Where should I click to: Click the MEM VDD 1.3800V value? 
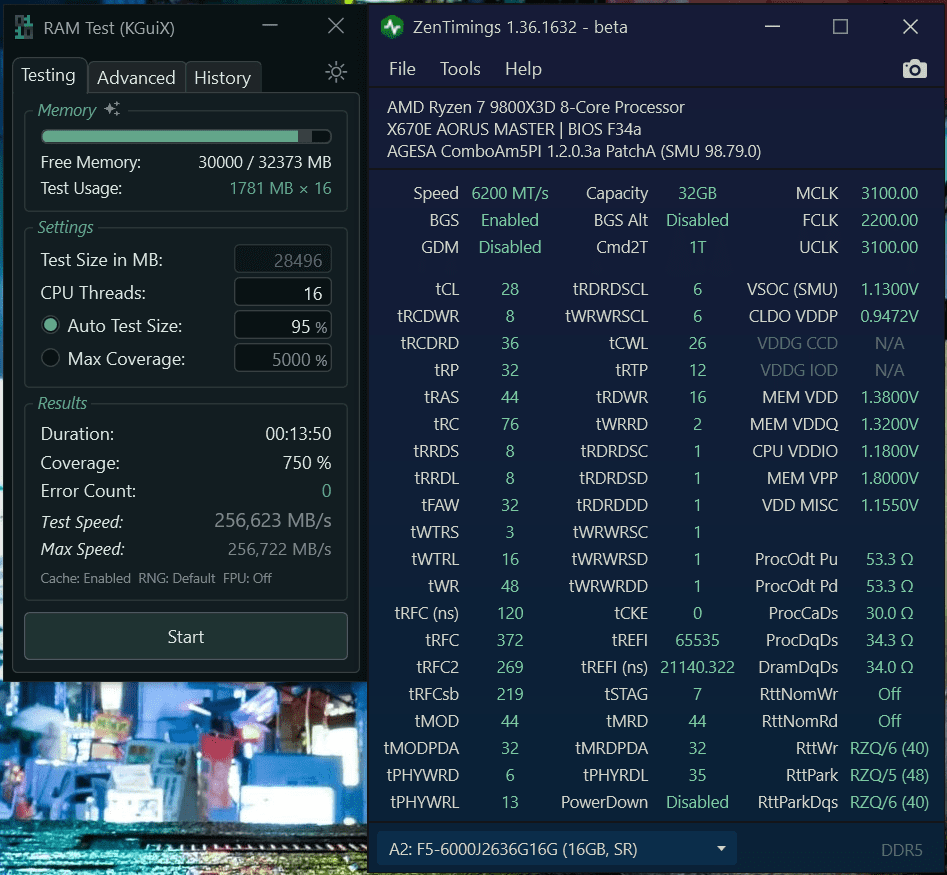889,397
